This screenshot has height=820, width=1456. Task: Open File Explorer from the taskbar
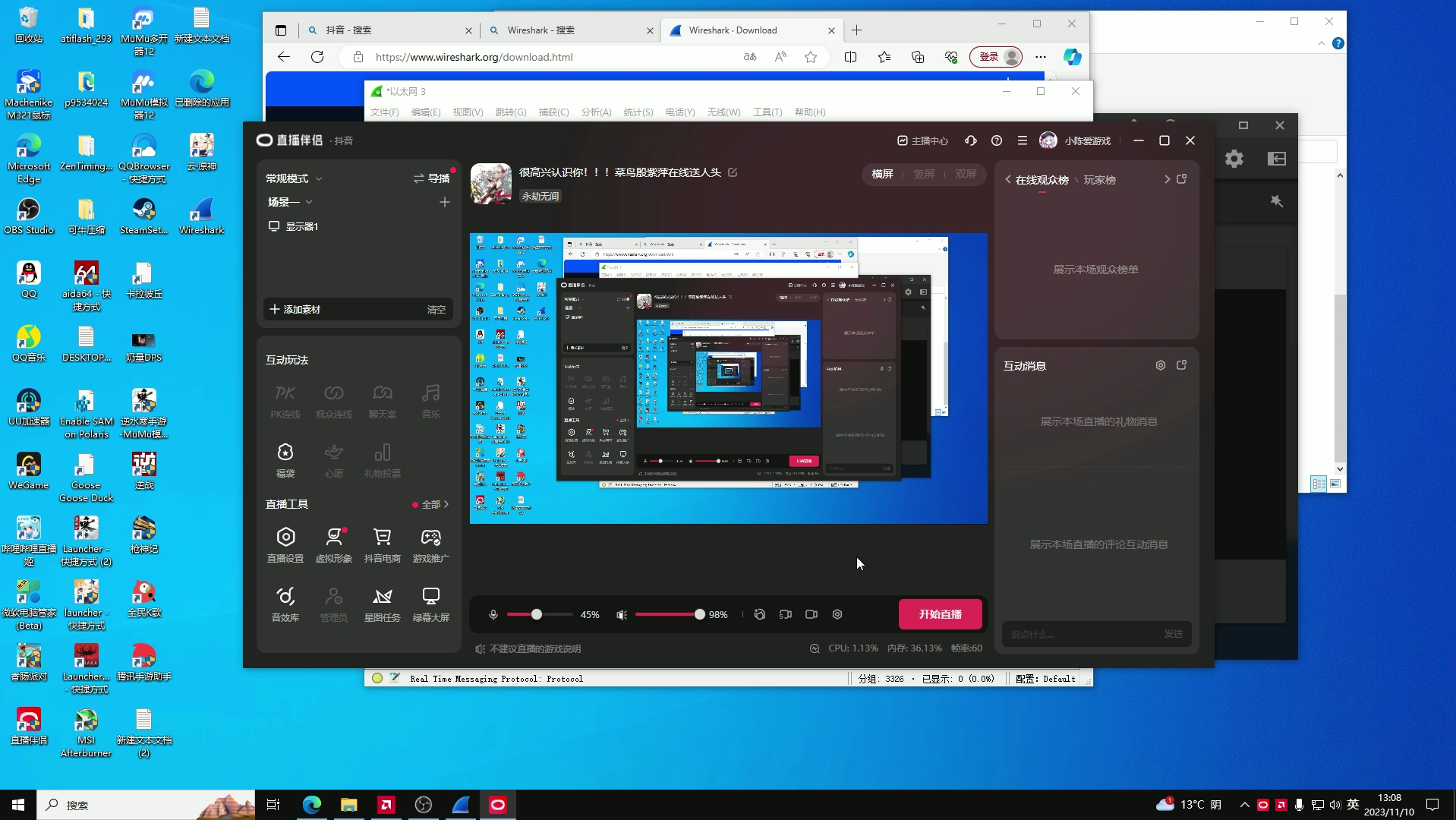(348, 805)
